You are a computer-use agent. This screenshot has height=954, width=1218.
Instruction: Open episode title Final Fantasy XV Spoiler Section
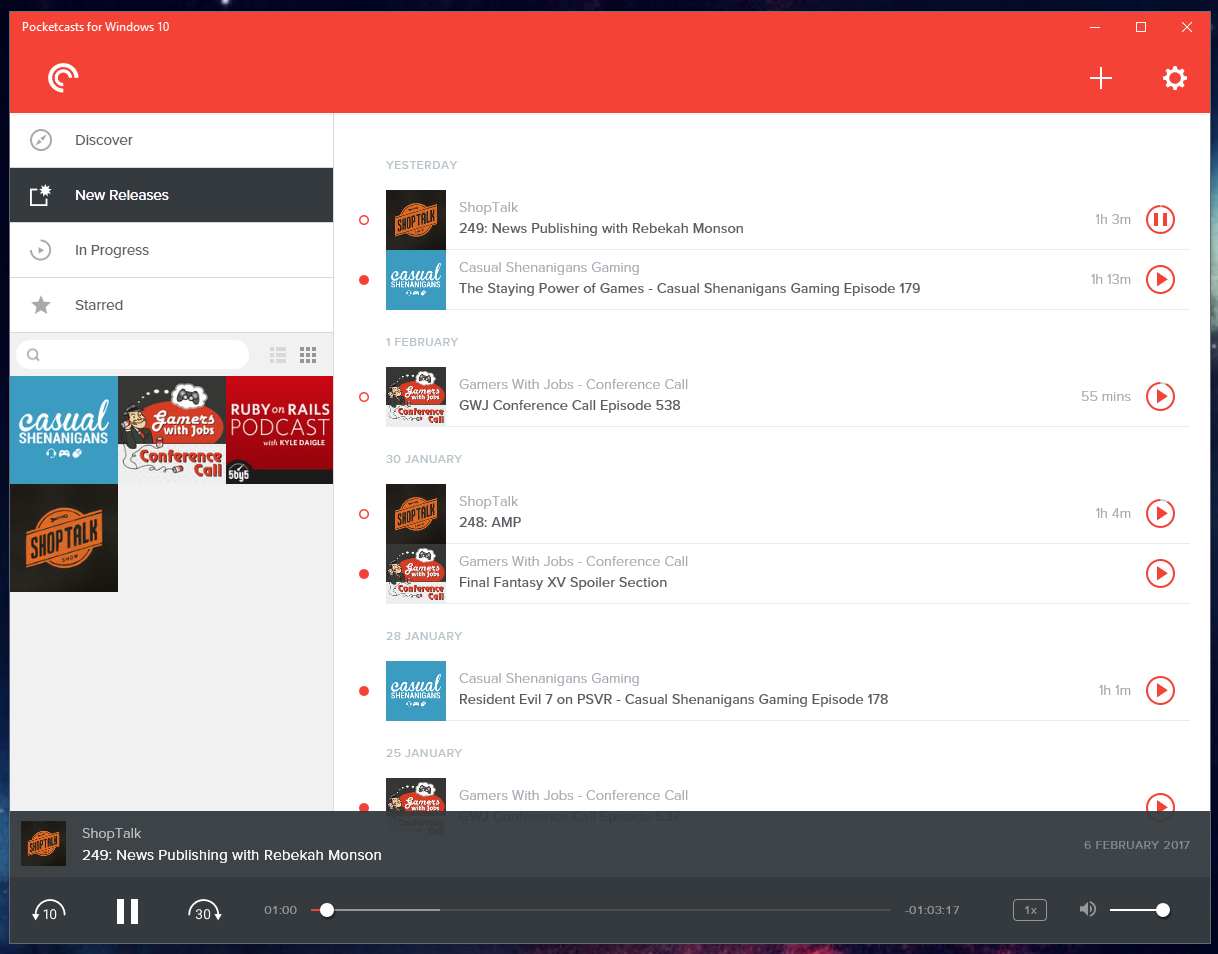pyautogui.click(x=563, y=582)
